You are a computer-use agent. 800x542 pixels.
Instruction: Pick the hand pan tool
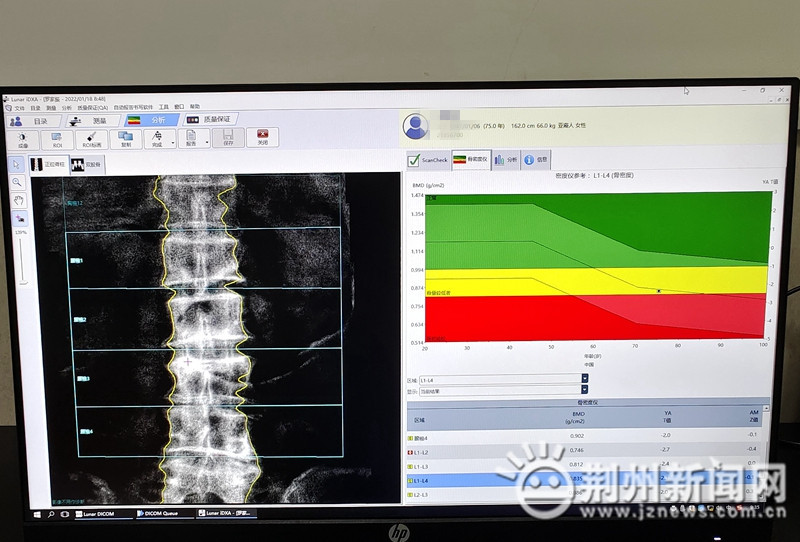coord(17,199)
